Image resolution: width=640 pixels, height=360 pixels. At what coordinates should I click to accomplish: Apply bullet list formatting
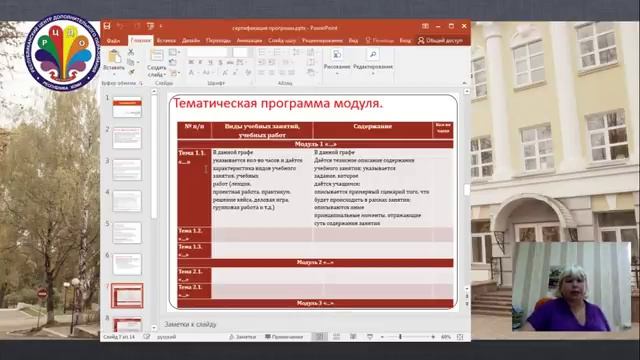(263, 52)
